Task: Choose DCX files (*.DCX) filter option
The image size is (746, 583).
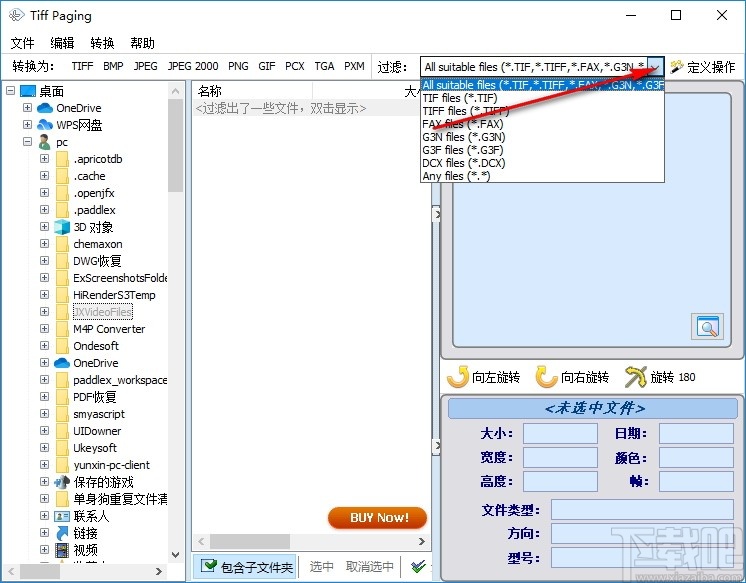Action: click(542, 163)
